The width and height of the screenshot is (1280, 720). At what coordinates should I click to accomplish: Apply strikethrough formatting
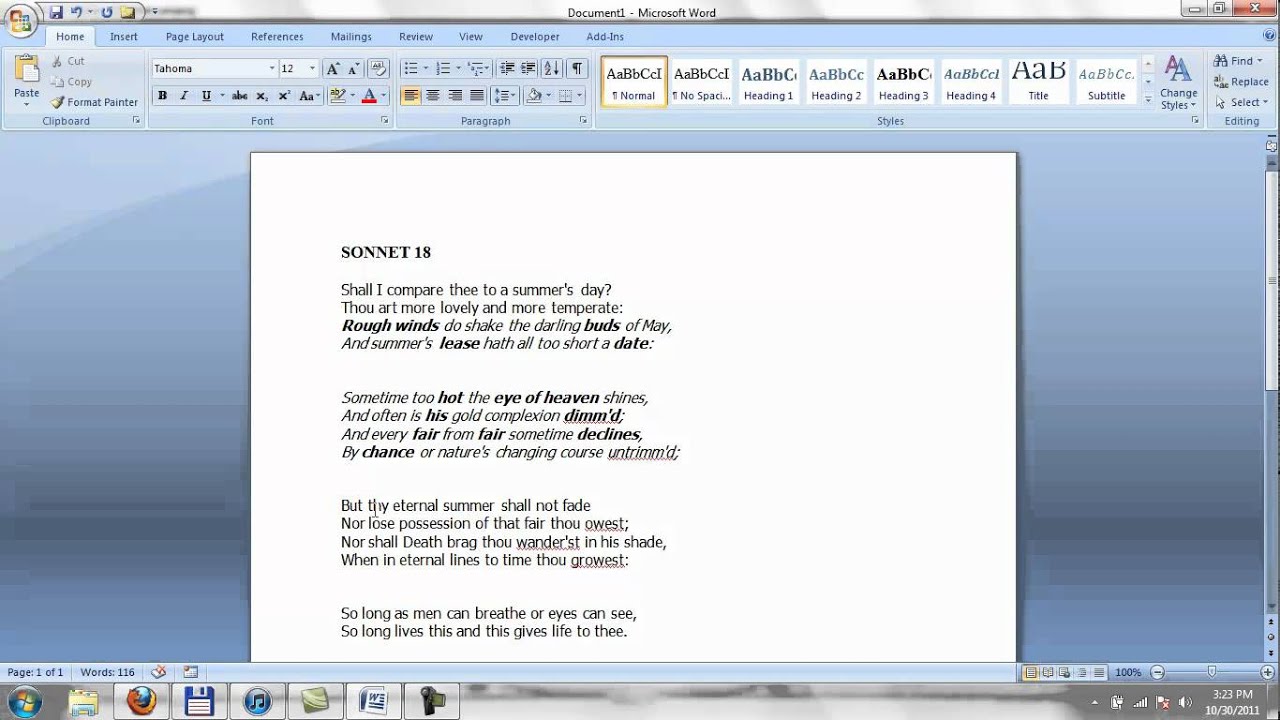point(239,96)
